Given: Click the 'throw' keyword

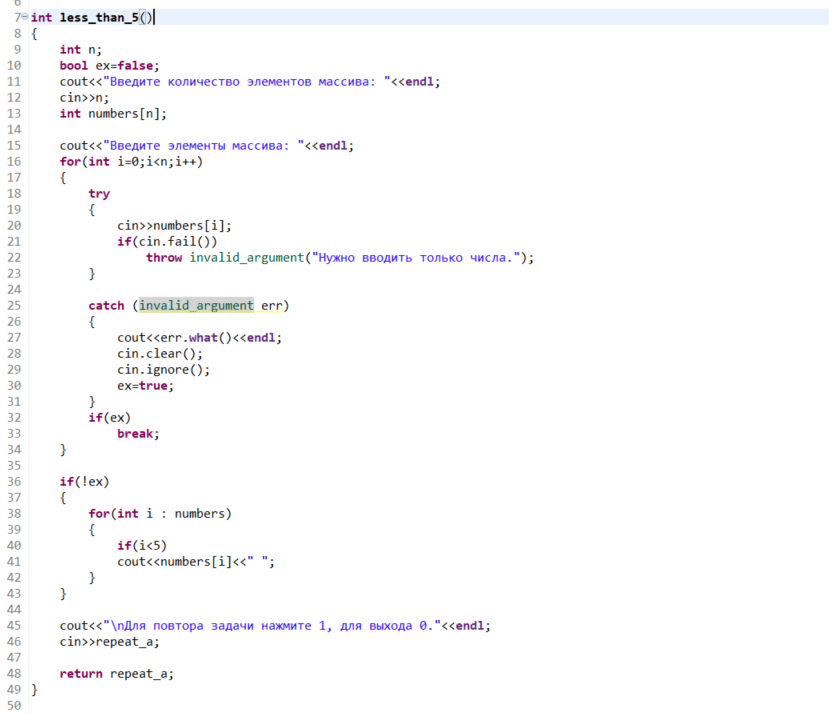Looking at the screenshot, I should point(164,258).
